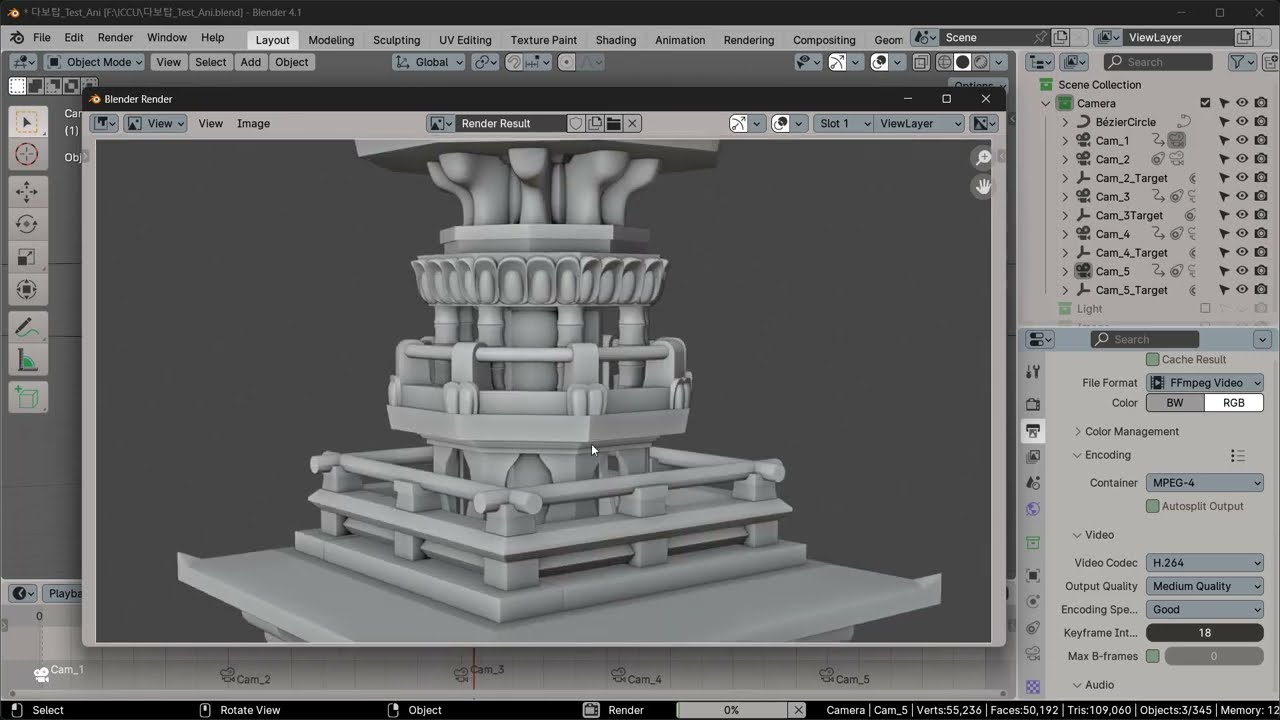Open the Render properties tab
Viewport: 1280px width, 720px height.
[x=1033, y=404]
